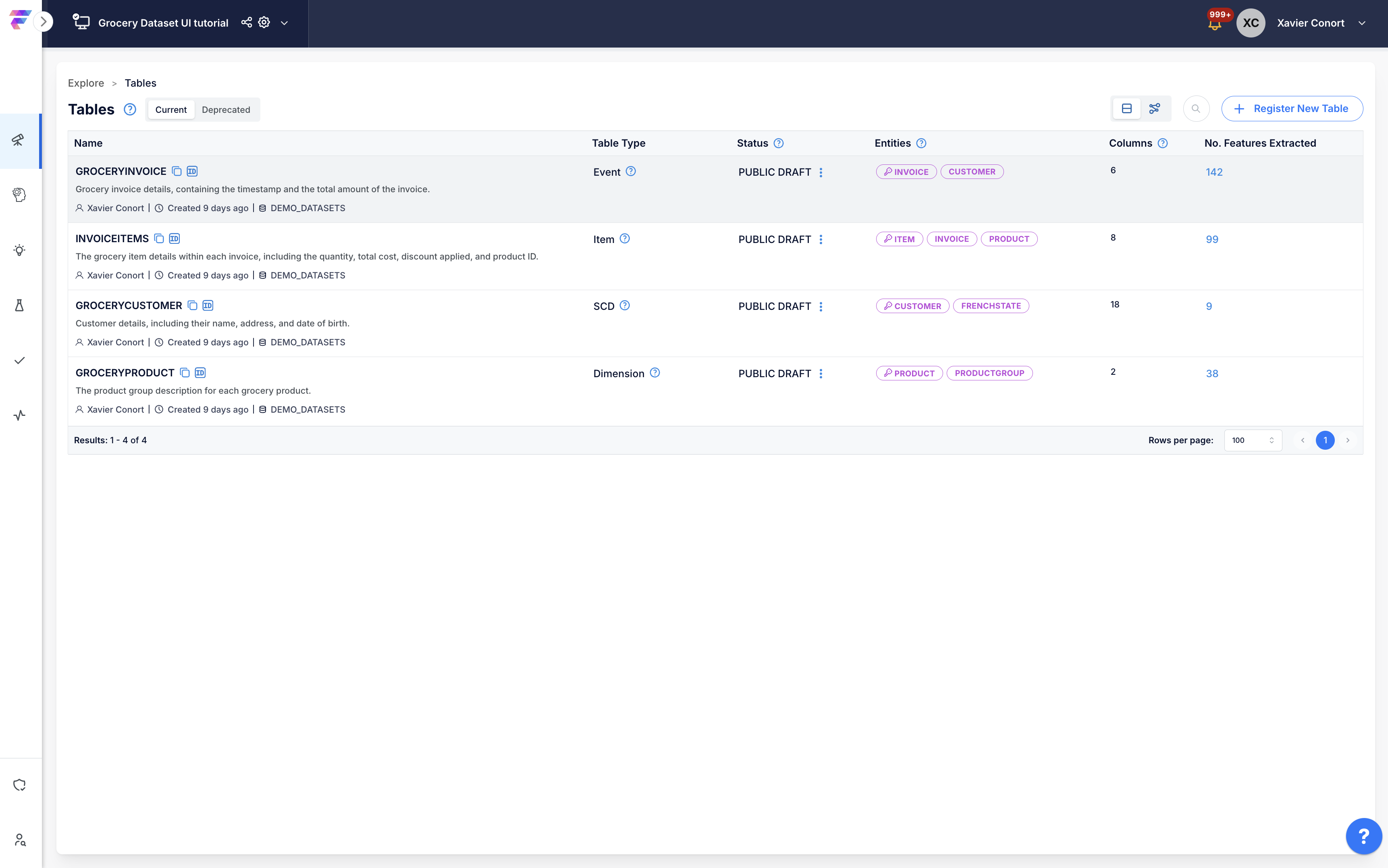Open the Explore telescope sidebar icon
The height and width of the screenshot is (868, 1388).
click(19, 140)
